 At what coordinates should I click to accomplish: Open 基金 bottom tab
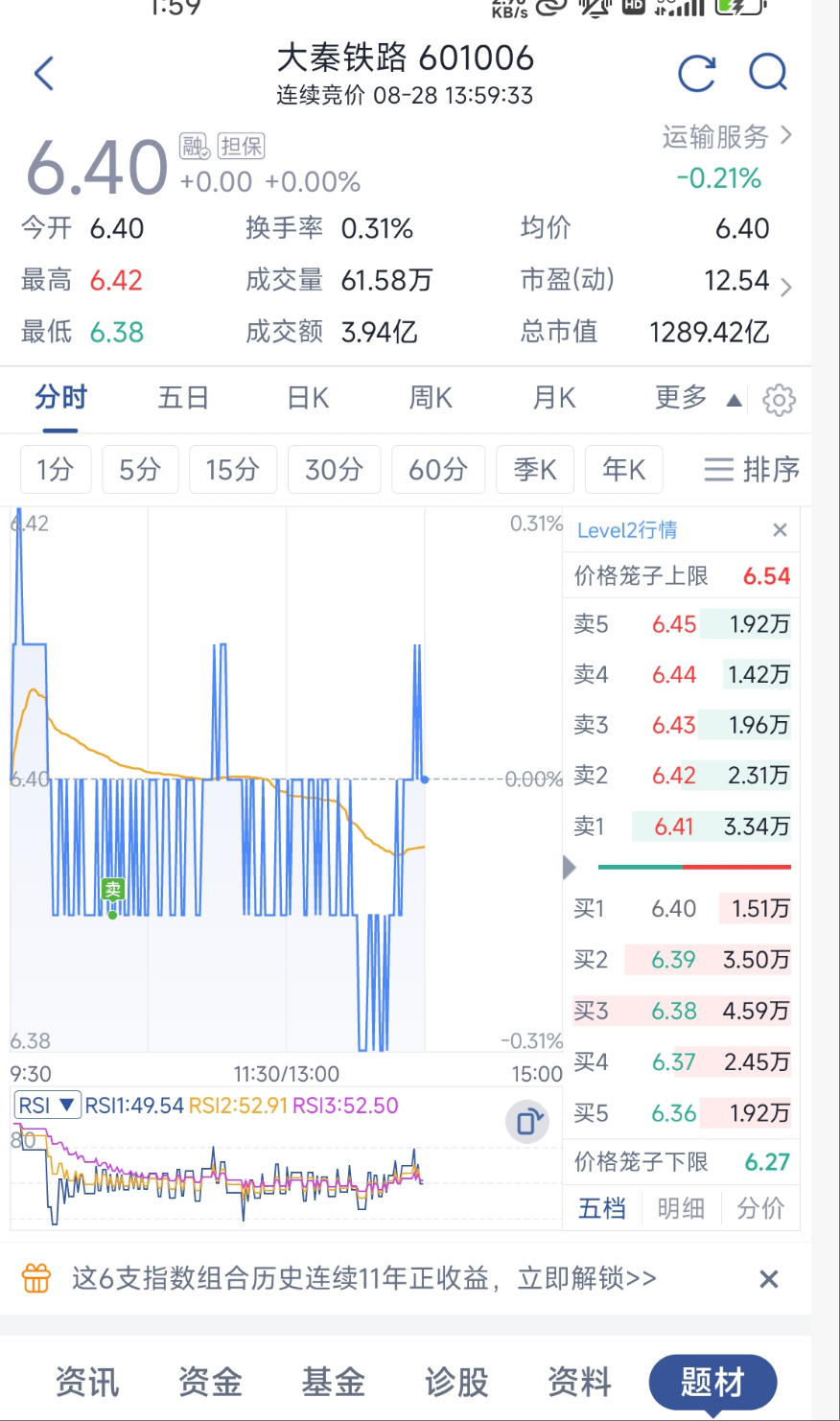334,1382
